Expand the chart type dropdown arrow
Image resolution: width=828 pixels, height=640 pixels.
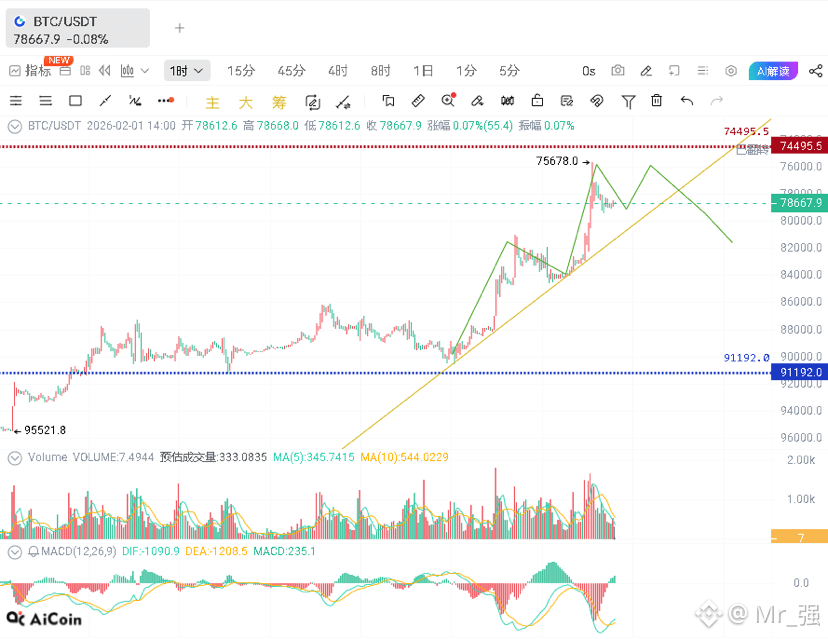tap(145, 71)
